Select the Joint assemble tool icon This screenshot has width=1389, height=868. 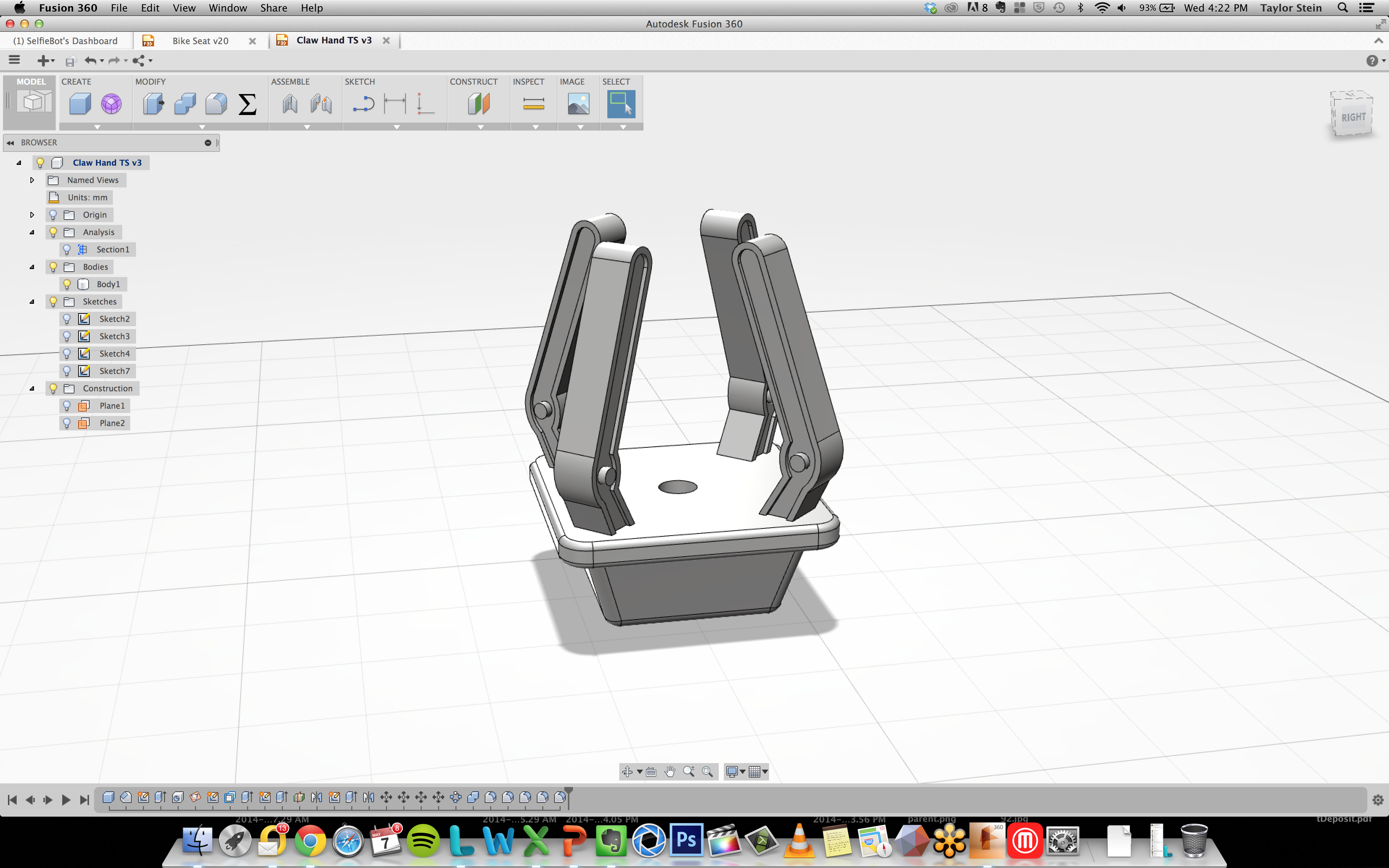290,104
